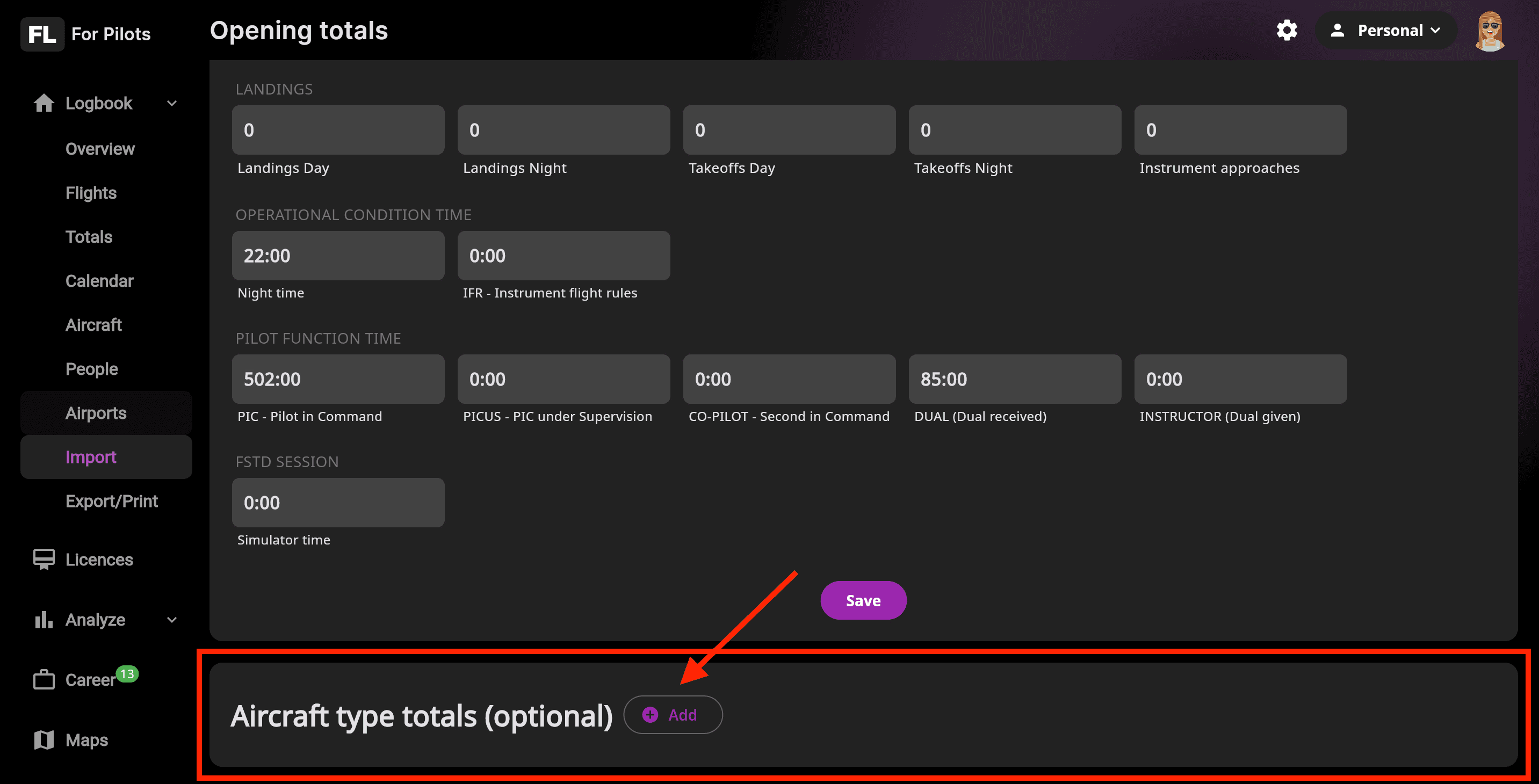Expand the Analyze section chevron
The image size is (1539, 784).
(x=172, y=620)
